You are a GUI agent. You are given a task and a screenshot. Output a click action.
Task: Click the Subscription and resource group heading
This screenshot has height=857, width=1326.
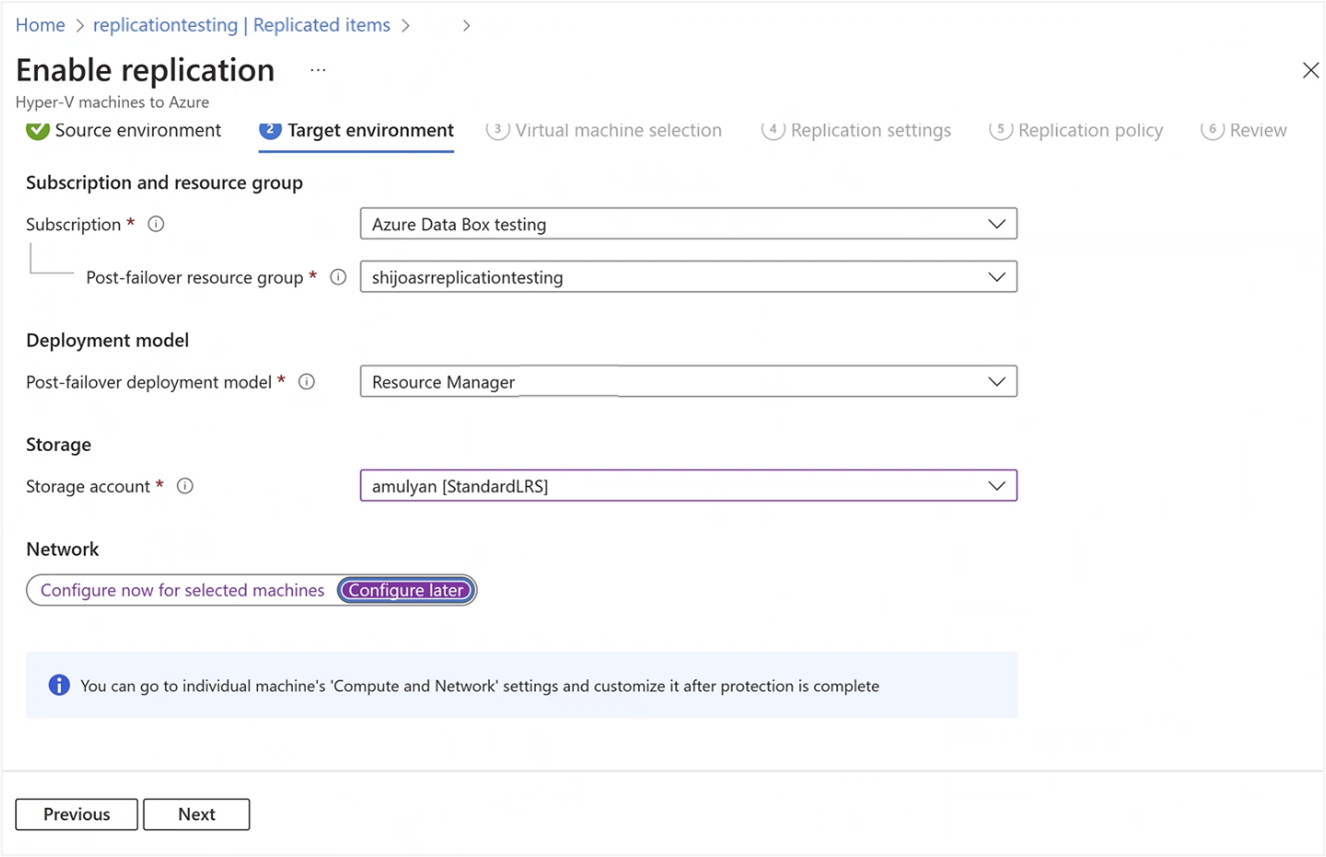[x=164, y=183]
